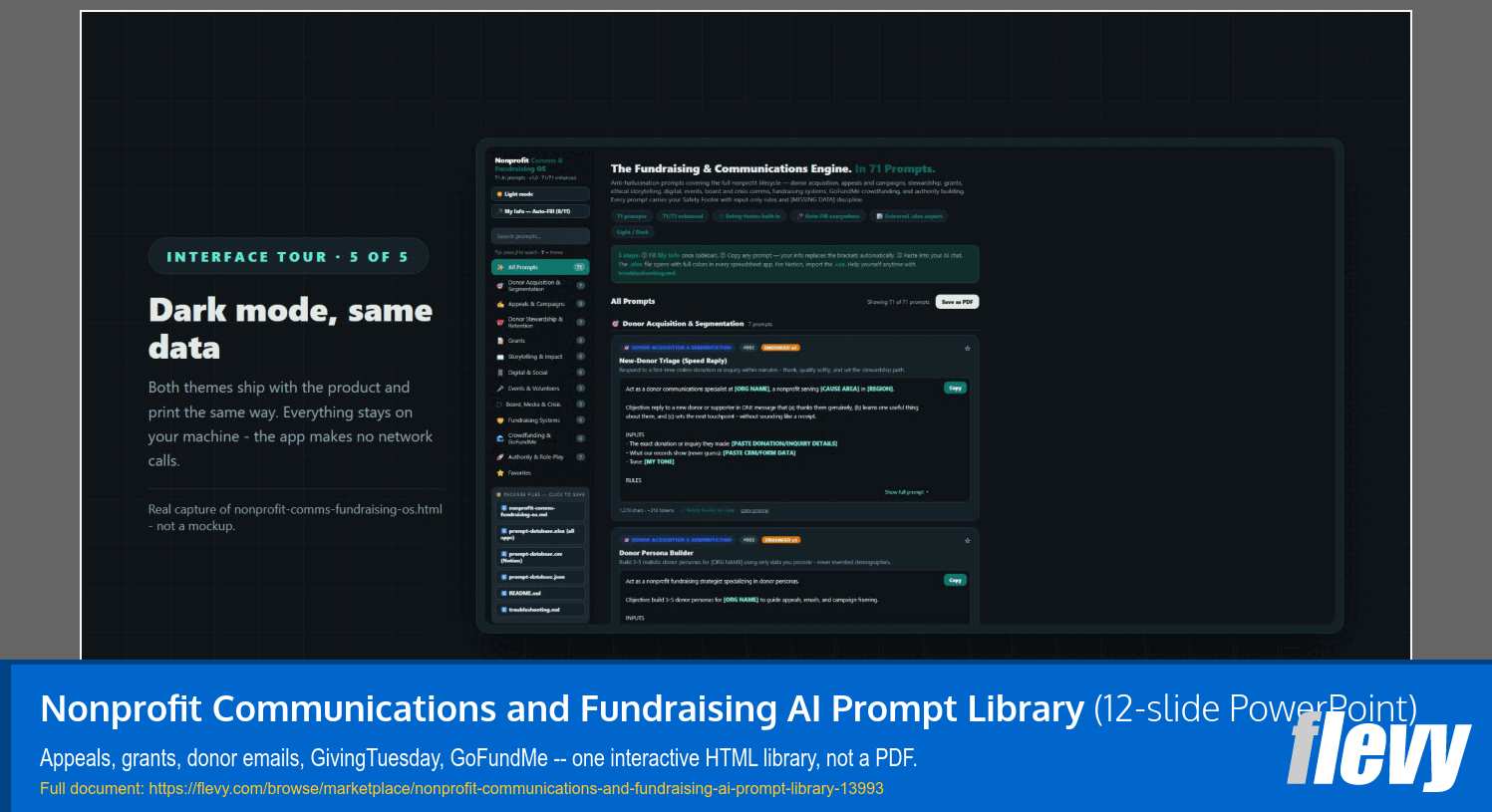Save the troubleshooting.md package file
The width and height of the screenshot is (1492, 812).
coord(541,610)
